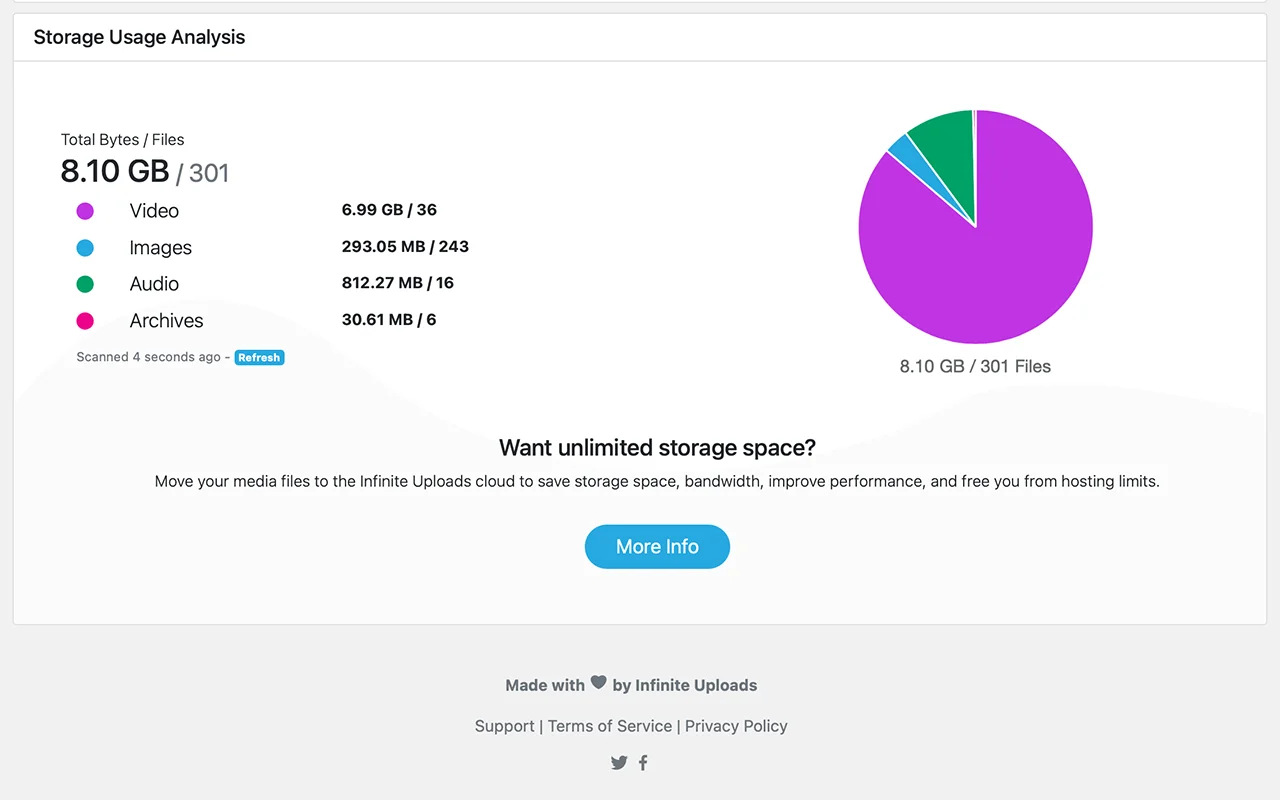Image resolution: width=1280 pixels, height=800 pixels.
Task: Visit the Support link
Action: point(504,726)
